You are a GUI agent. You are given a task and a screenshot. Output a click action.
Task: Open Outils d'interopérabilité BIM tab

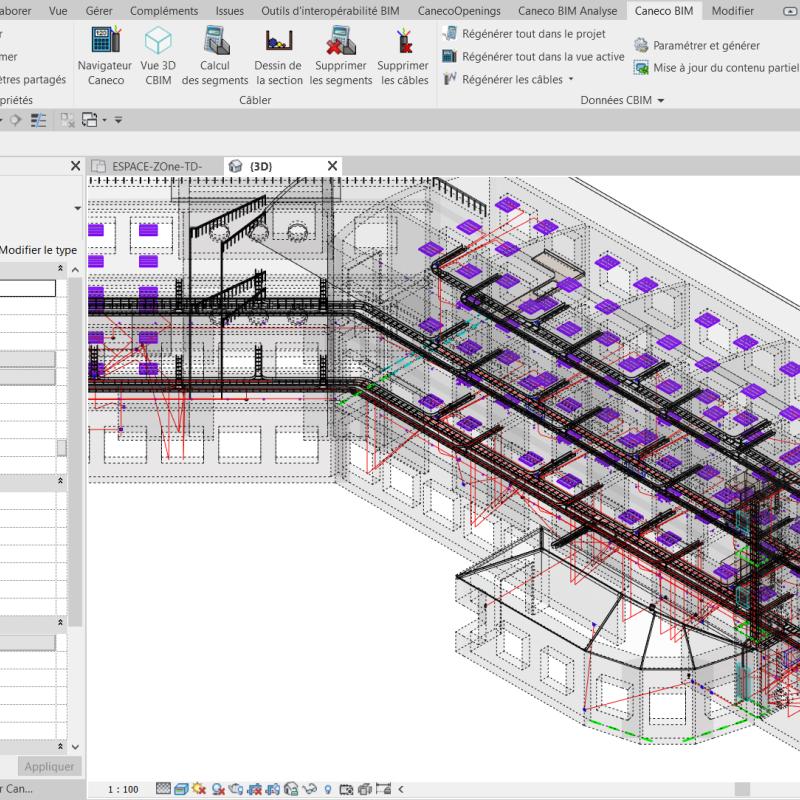(x=330, y=11)
